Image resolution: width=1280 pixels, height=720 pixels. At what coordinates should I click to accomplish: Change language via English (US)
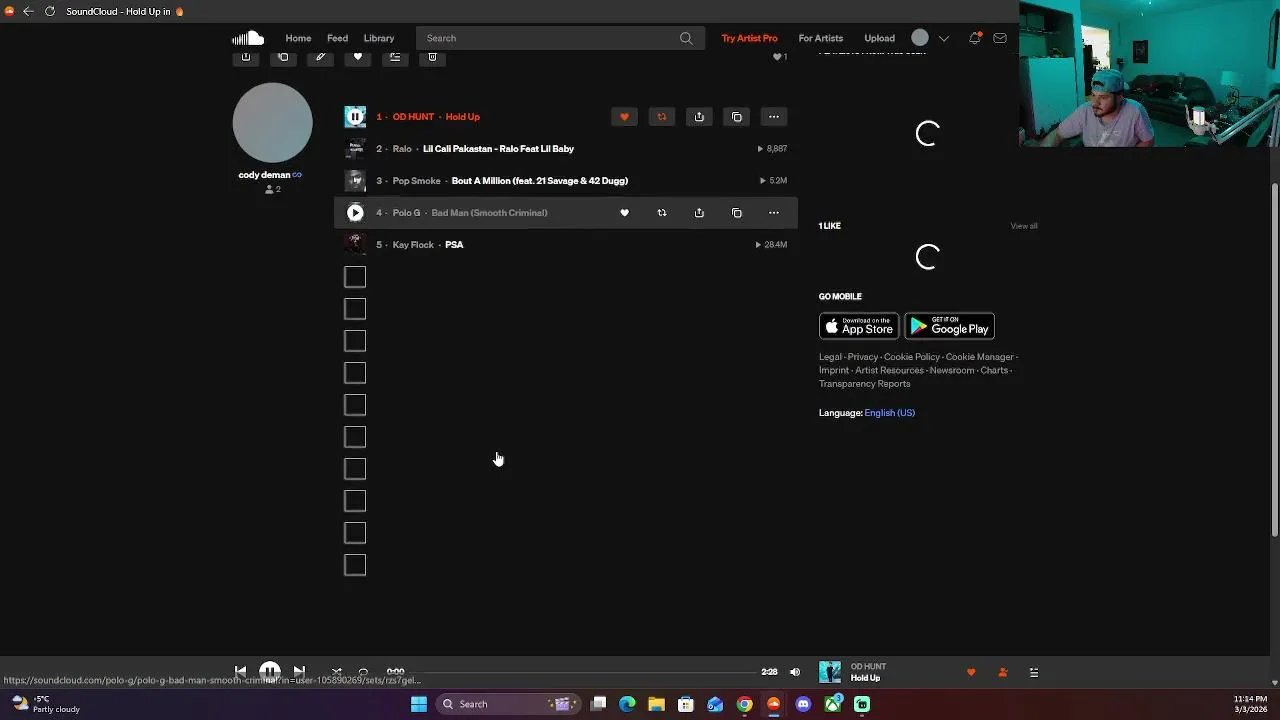[x=889, y=413]
